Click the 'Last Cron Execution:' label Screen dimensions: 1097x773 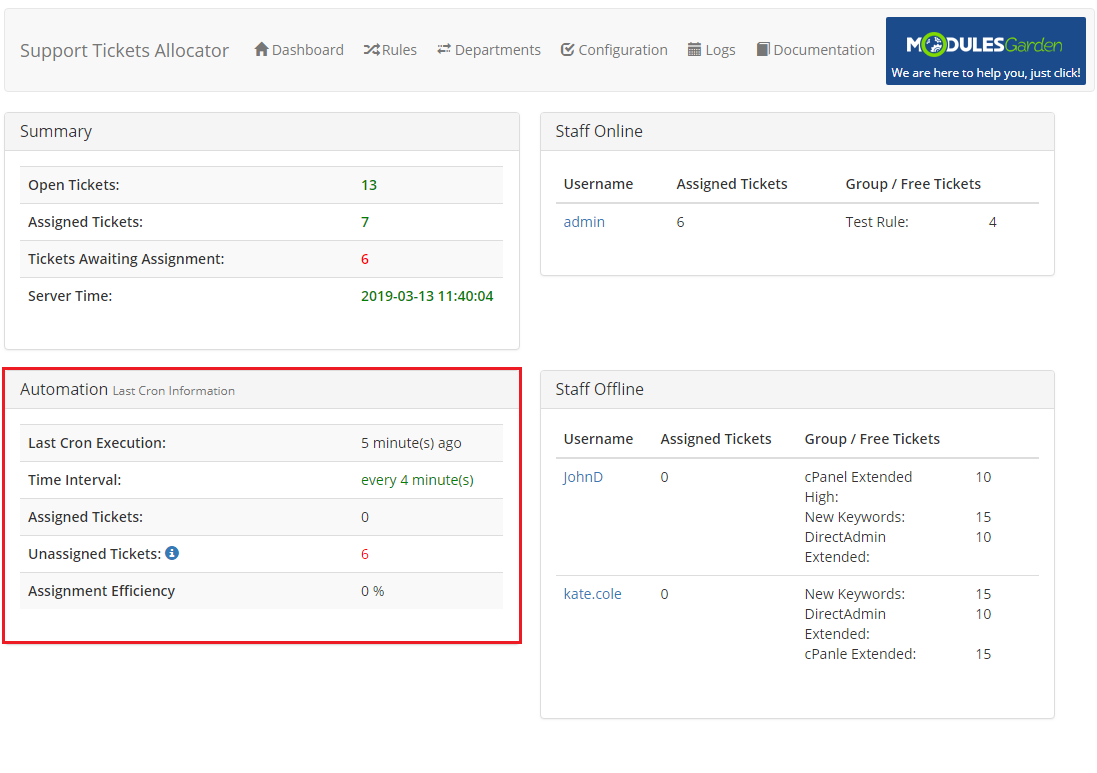pyautogui.click(x=97, y=443)
